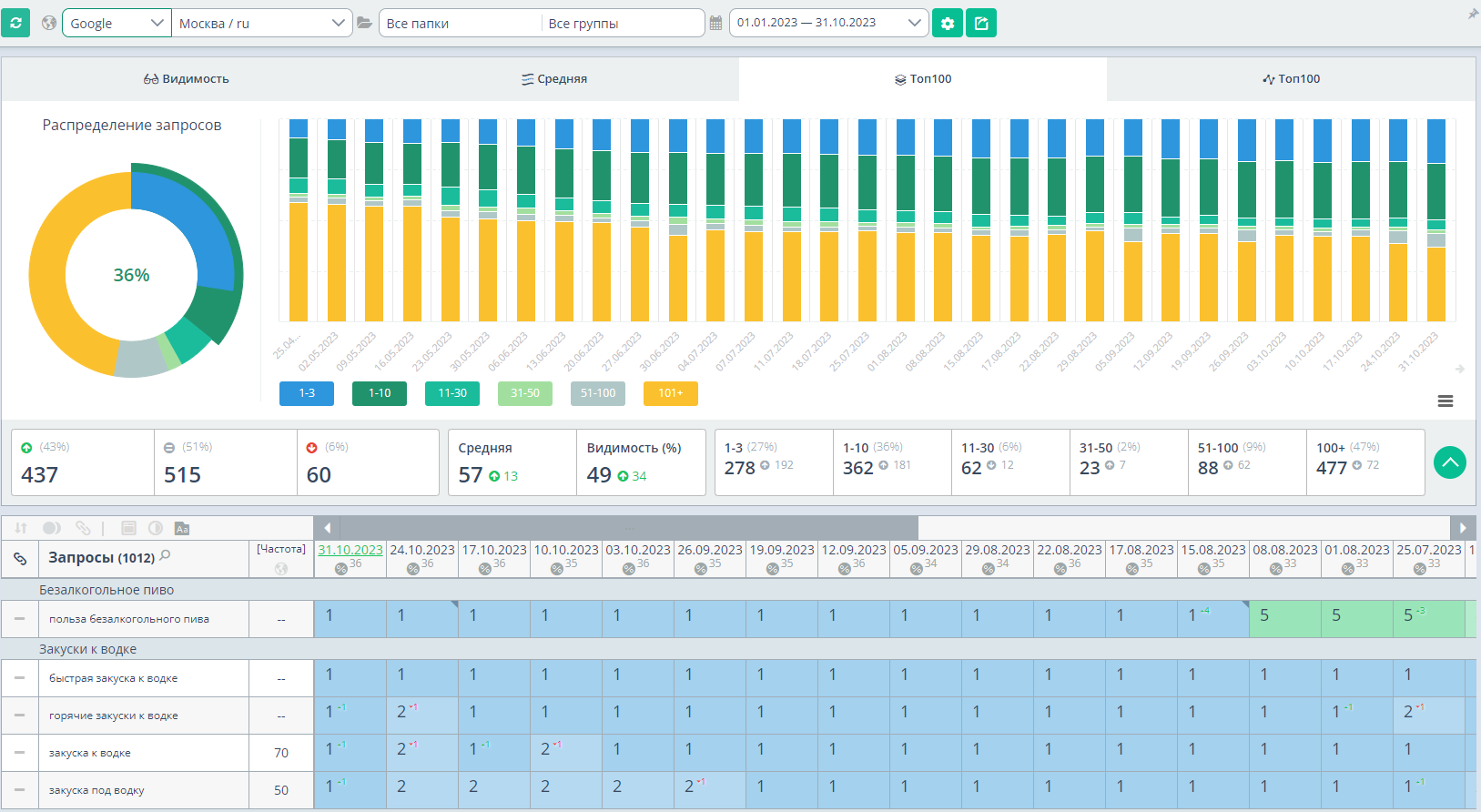The width and height of the screenshot is (1481, 812).
Task: Toggle the 11-30 teal legend swatch
Action: [452, 393]
